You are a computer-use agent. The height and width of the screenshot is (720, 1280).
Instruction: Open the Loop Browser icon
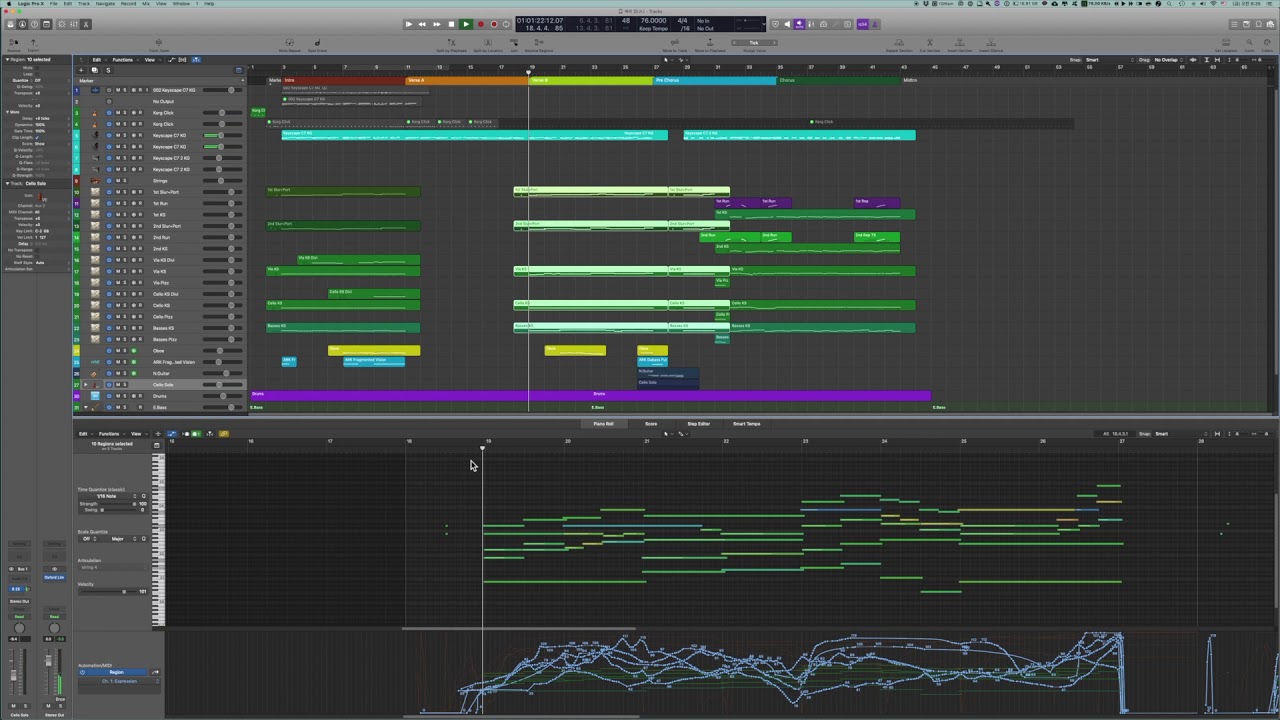tap(1258, 24)
